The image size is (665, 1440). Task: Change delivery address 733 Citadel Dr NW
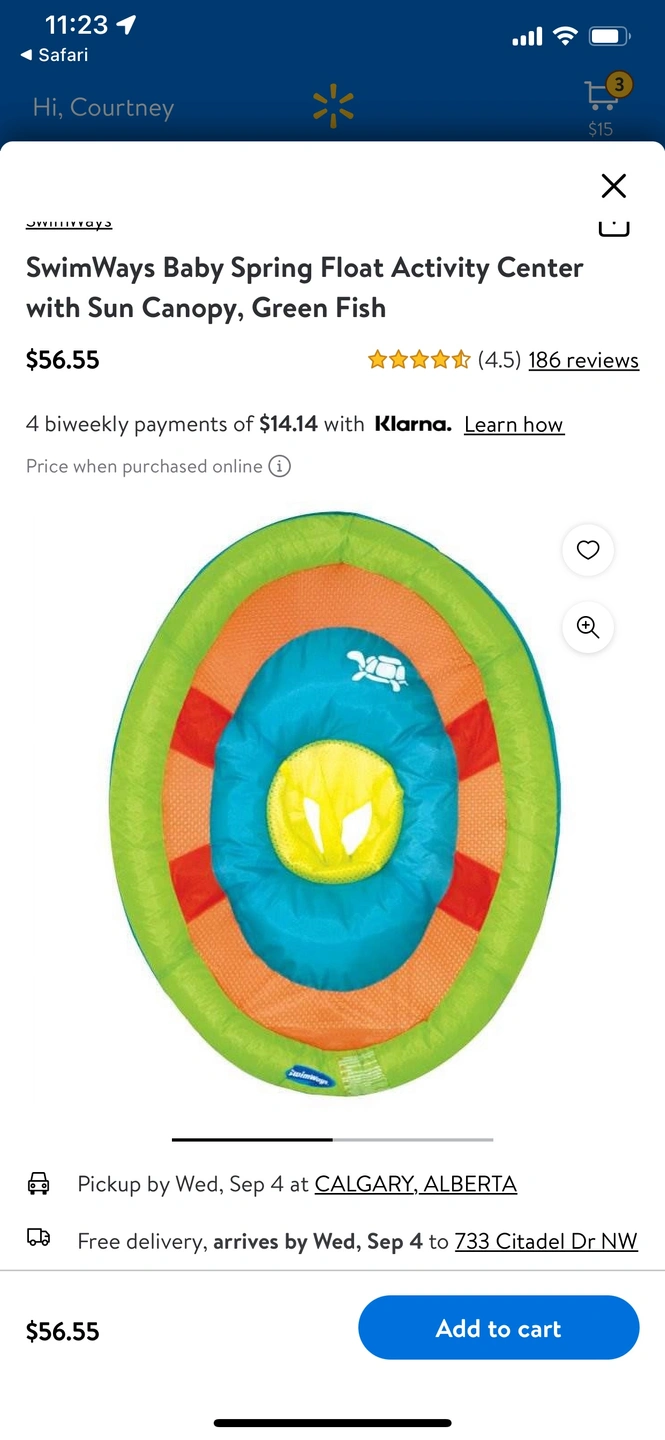(546, 1241)
